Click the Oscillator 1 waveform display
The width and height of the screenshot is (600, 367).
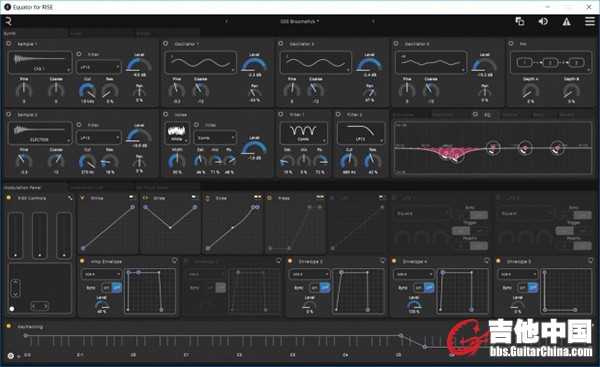pyautogui.click(x=201, y=62)
